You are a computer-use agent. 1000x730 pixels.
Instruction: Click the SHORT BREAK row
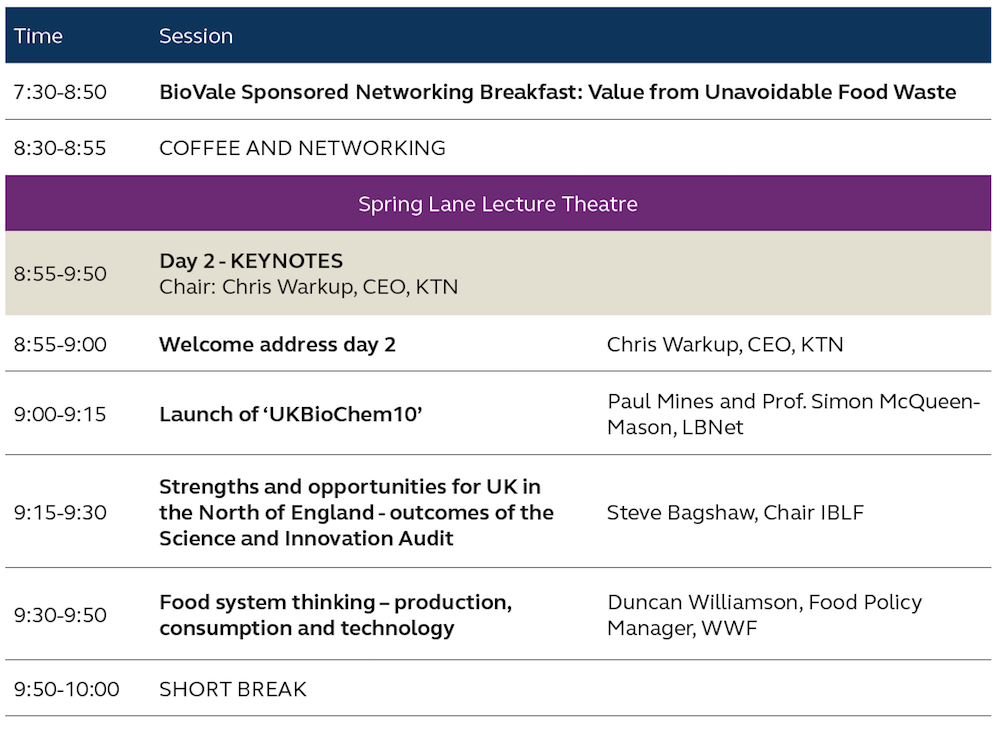tap(498, 689)
